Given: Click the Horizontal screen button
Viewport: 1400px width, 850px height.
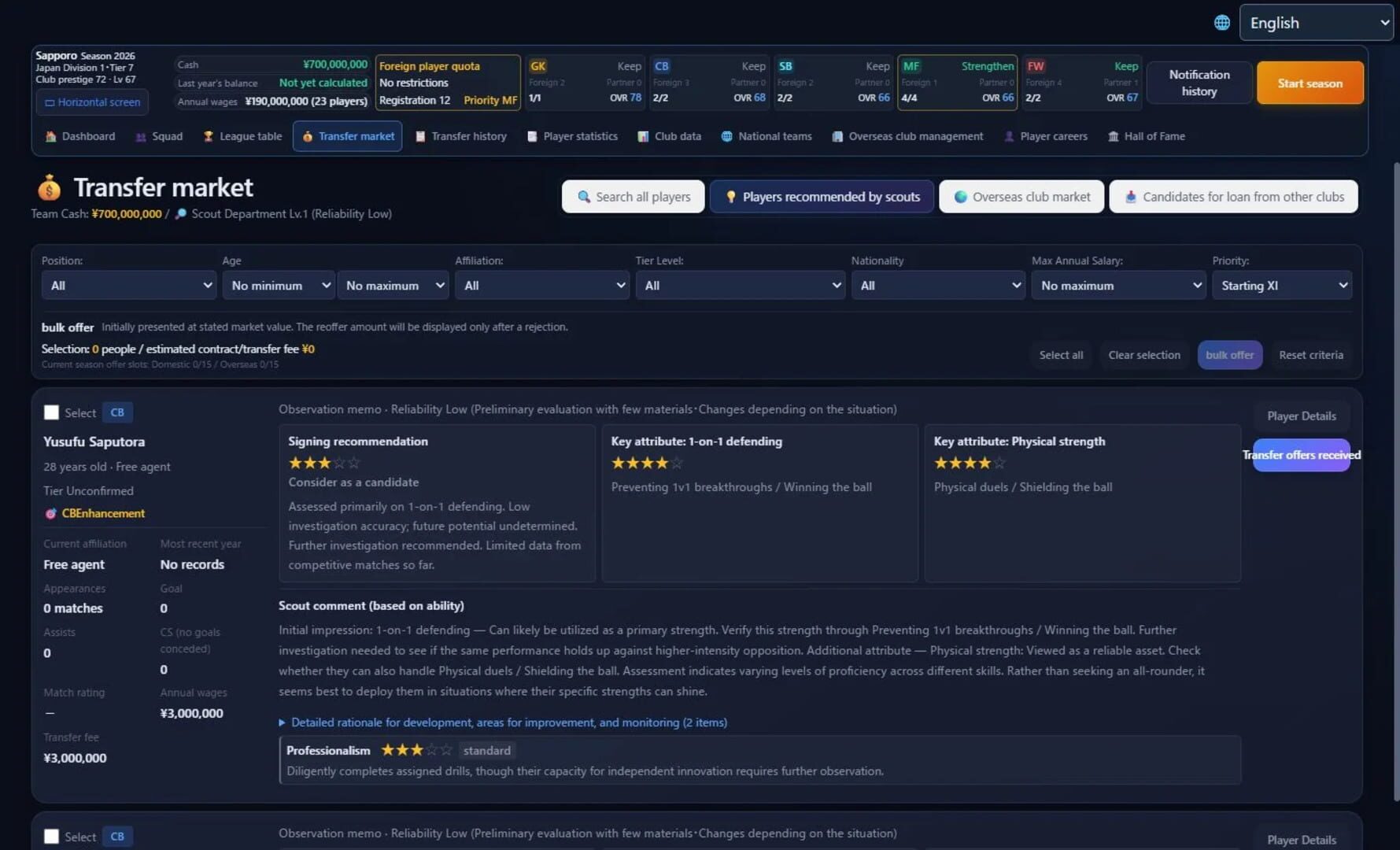Looking at the screenshot, I should (x=92, y=102).
